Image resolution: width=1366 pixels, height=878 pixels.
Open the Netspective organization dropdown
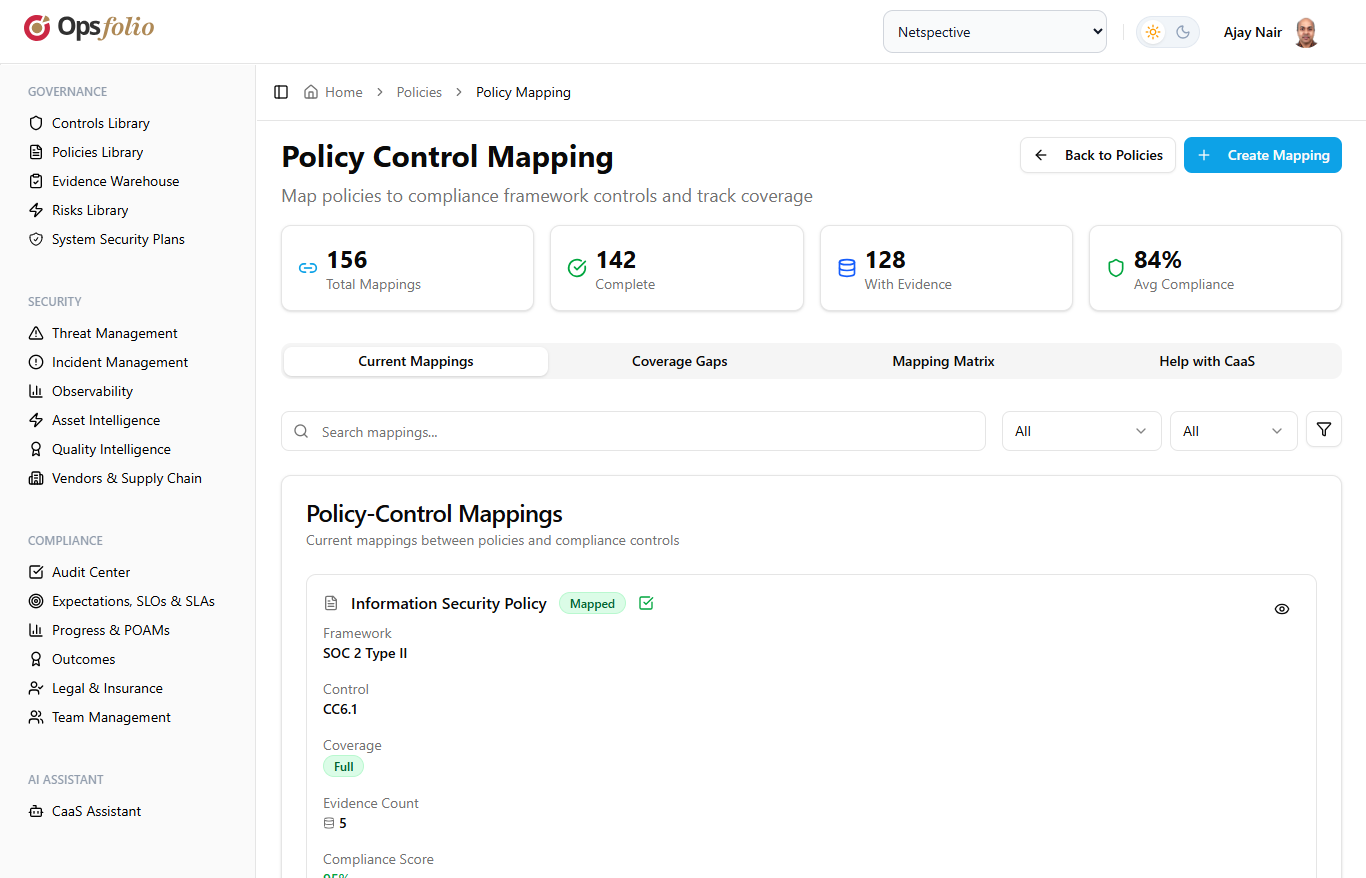994,31
